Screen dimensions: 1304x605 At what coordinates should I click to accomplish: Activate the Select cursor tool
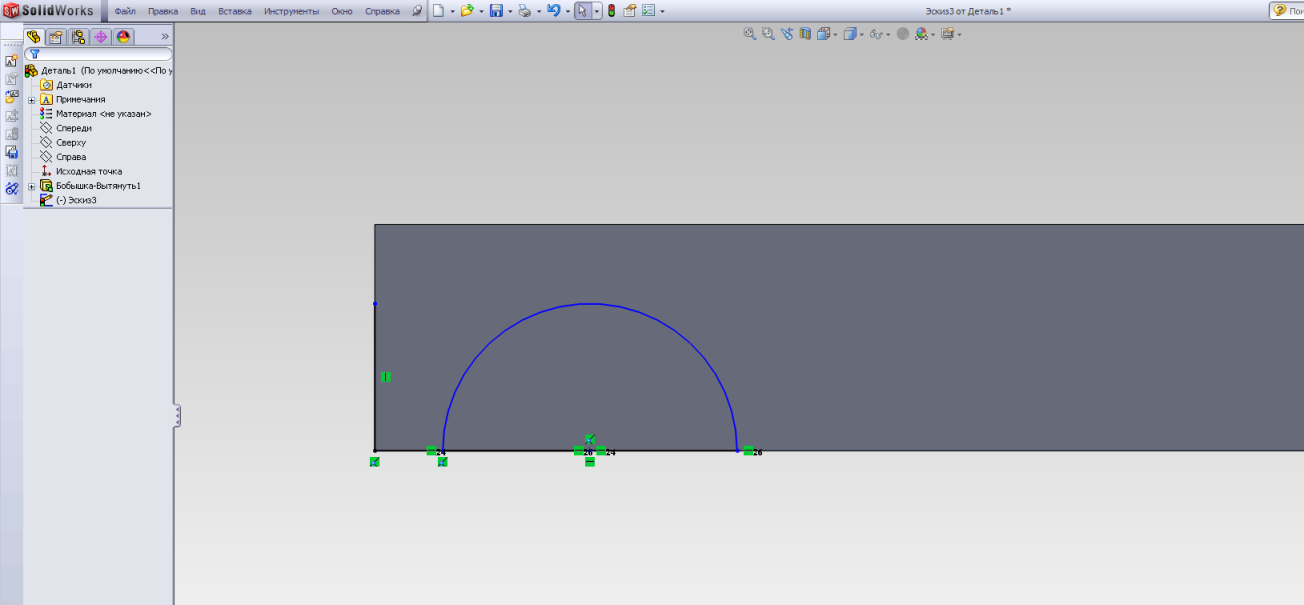582,11
